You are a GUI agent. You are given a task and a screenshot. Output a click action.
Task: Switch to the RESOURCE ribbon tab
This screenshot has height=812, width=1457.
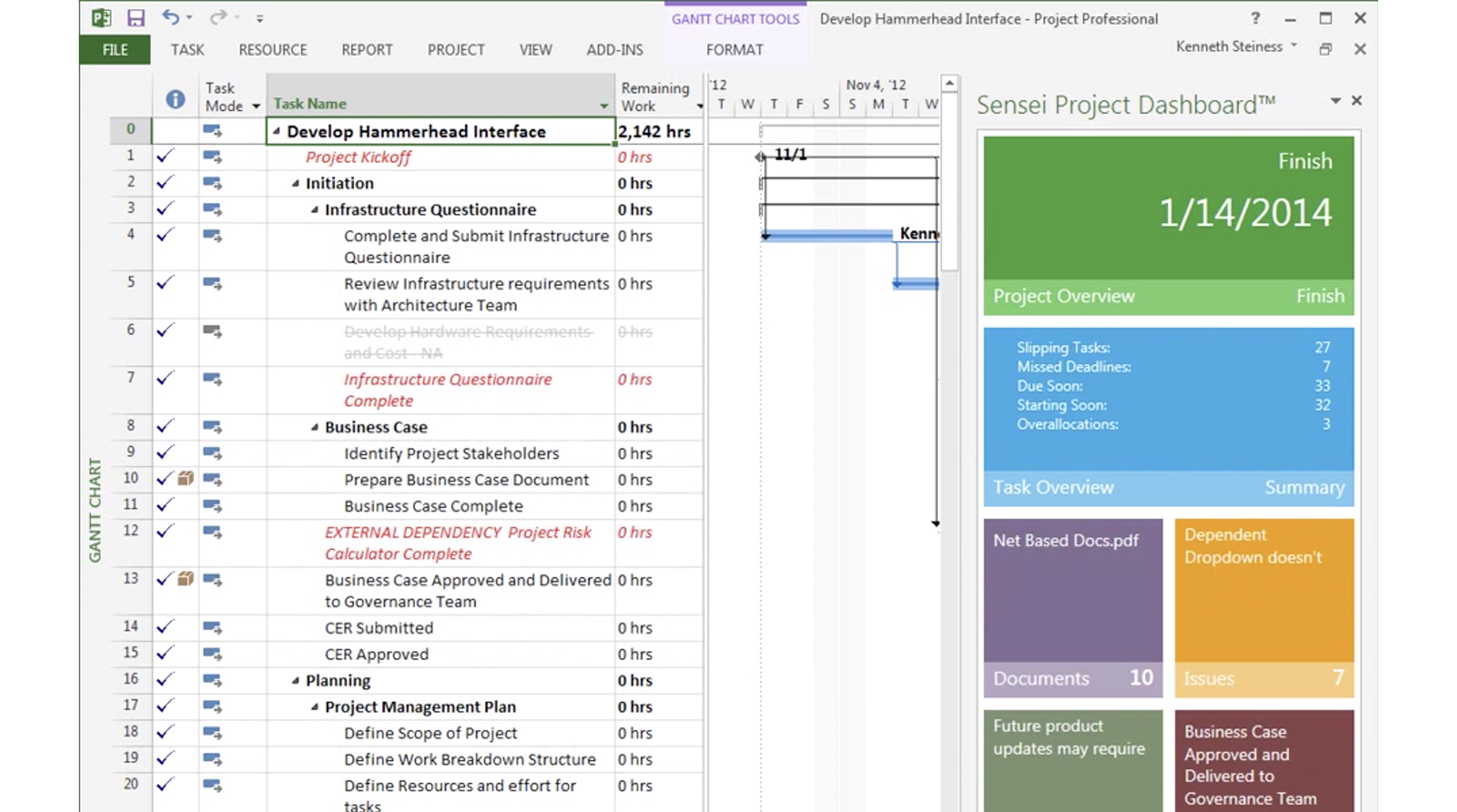pos(272,49)
